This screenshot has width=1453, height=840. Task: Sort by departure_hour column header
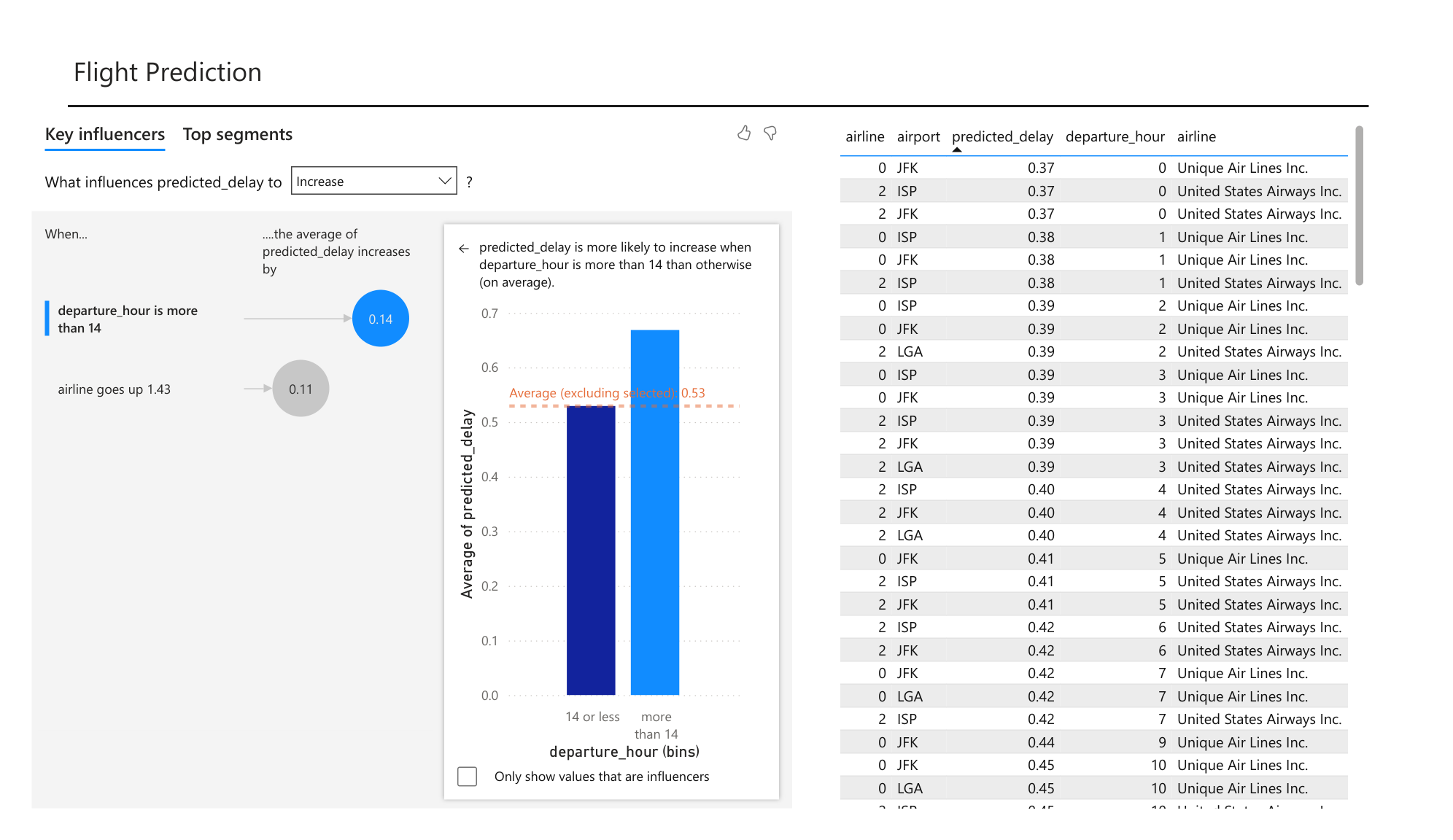click(x=1115, y=136)
